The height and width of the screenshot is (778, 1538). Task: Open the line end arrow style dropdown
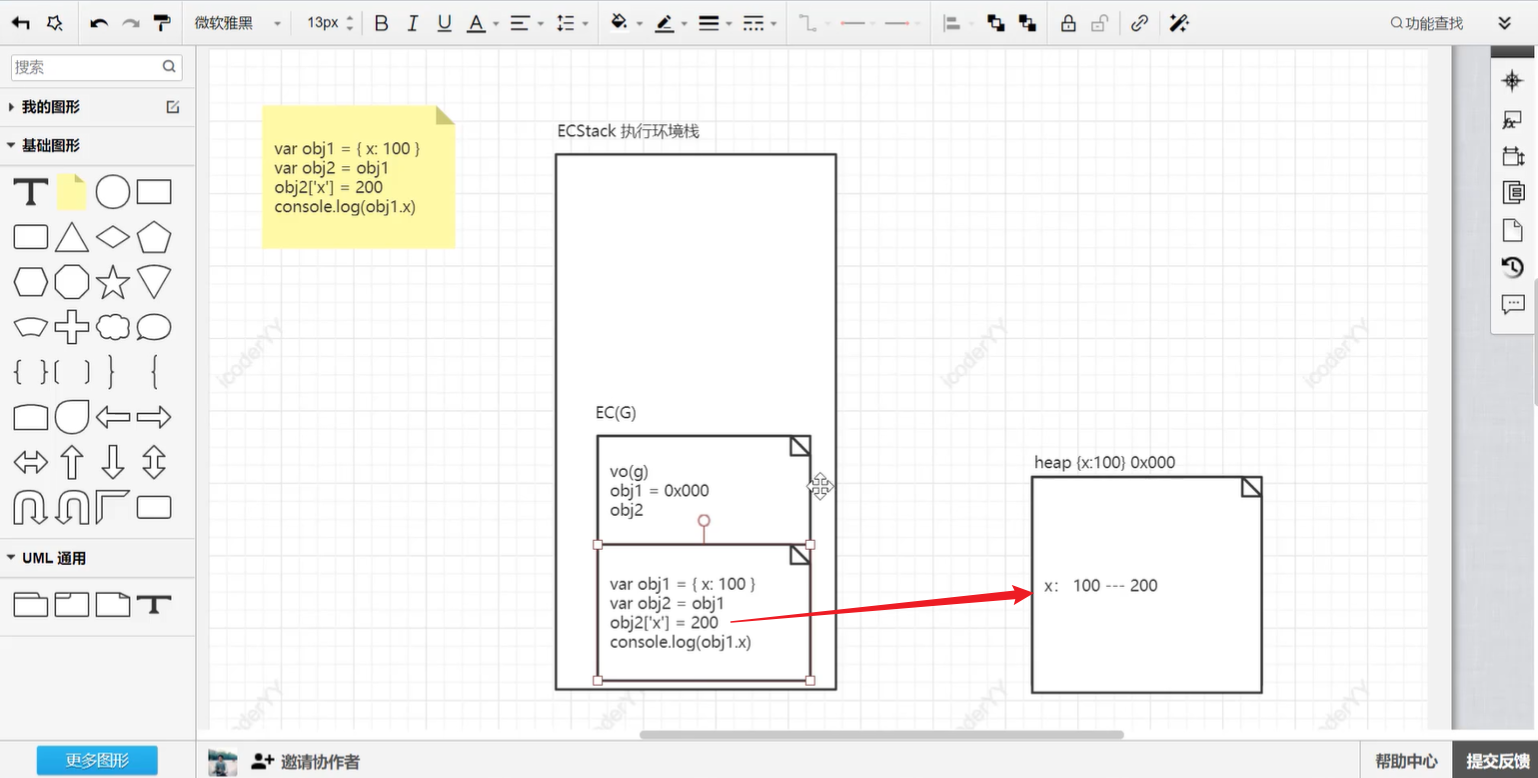pos(903,23)
